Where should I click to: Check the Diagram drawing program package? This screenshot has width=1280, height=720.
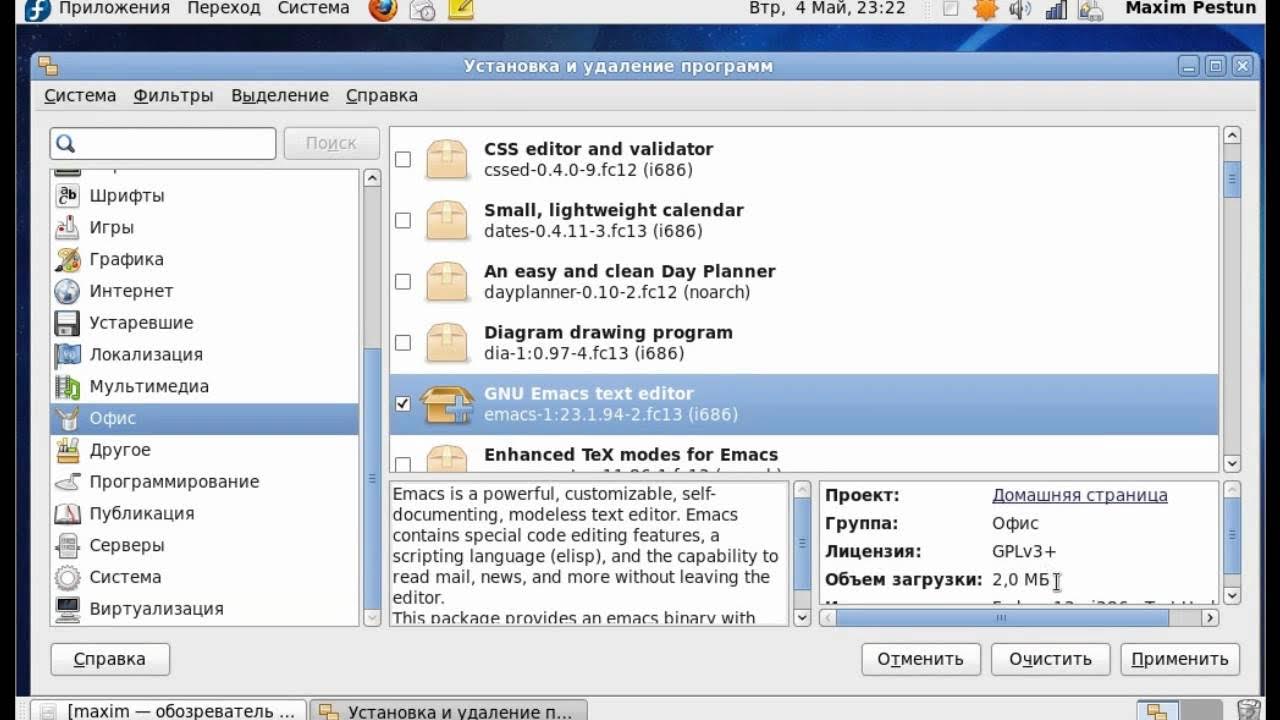(x=403, y=342)
